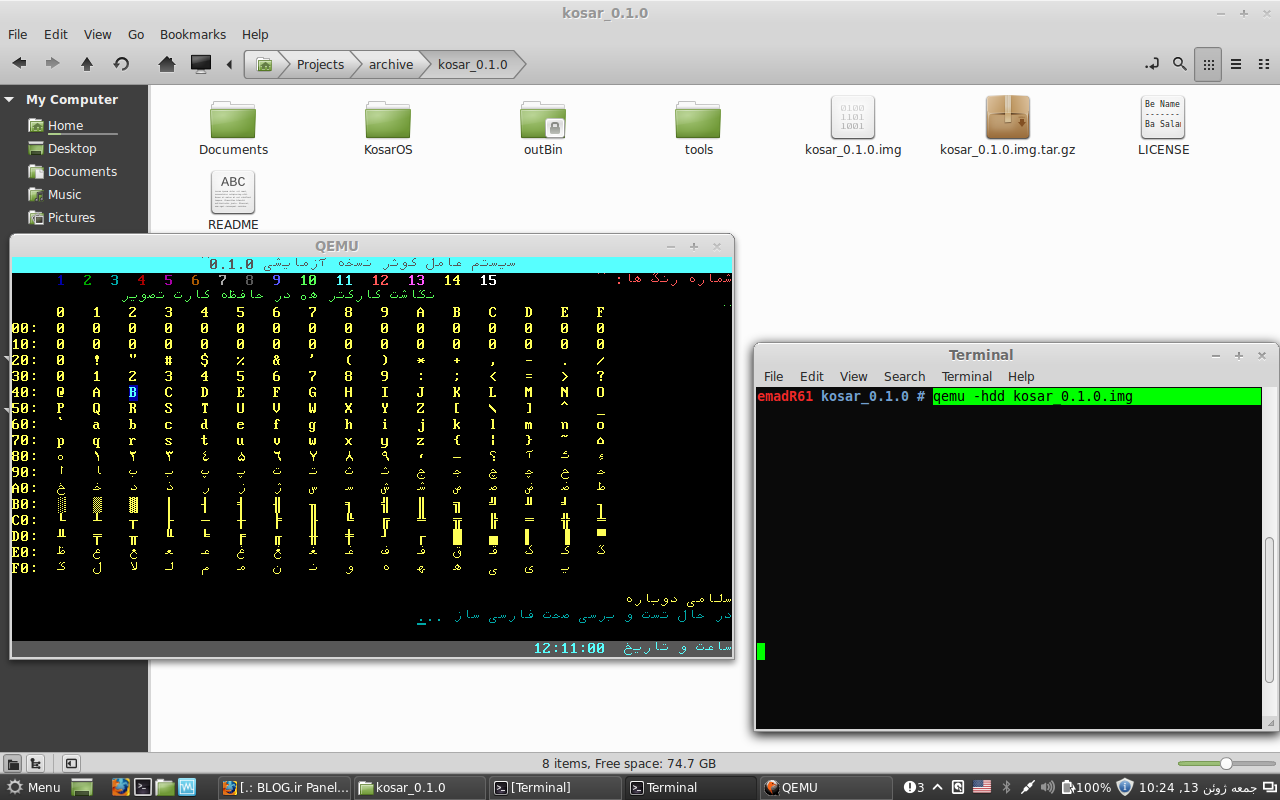Viewport: 1280px width, 800px height.
Task: Expand hidden system tray icons arrow
Action: point(938,787)
